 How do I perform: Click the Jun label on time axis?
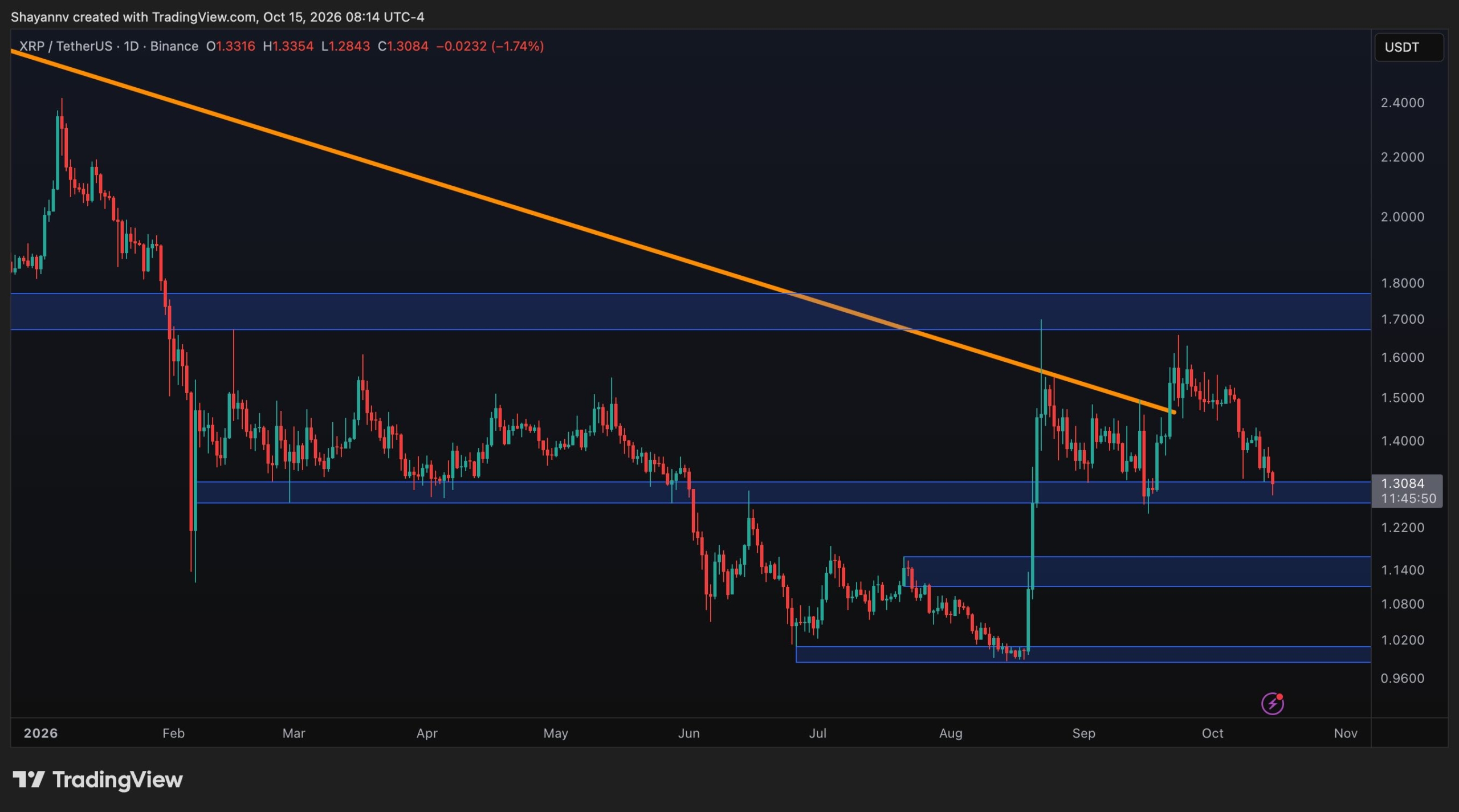point(688,733)
